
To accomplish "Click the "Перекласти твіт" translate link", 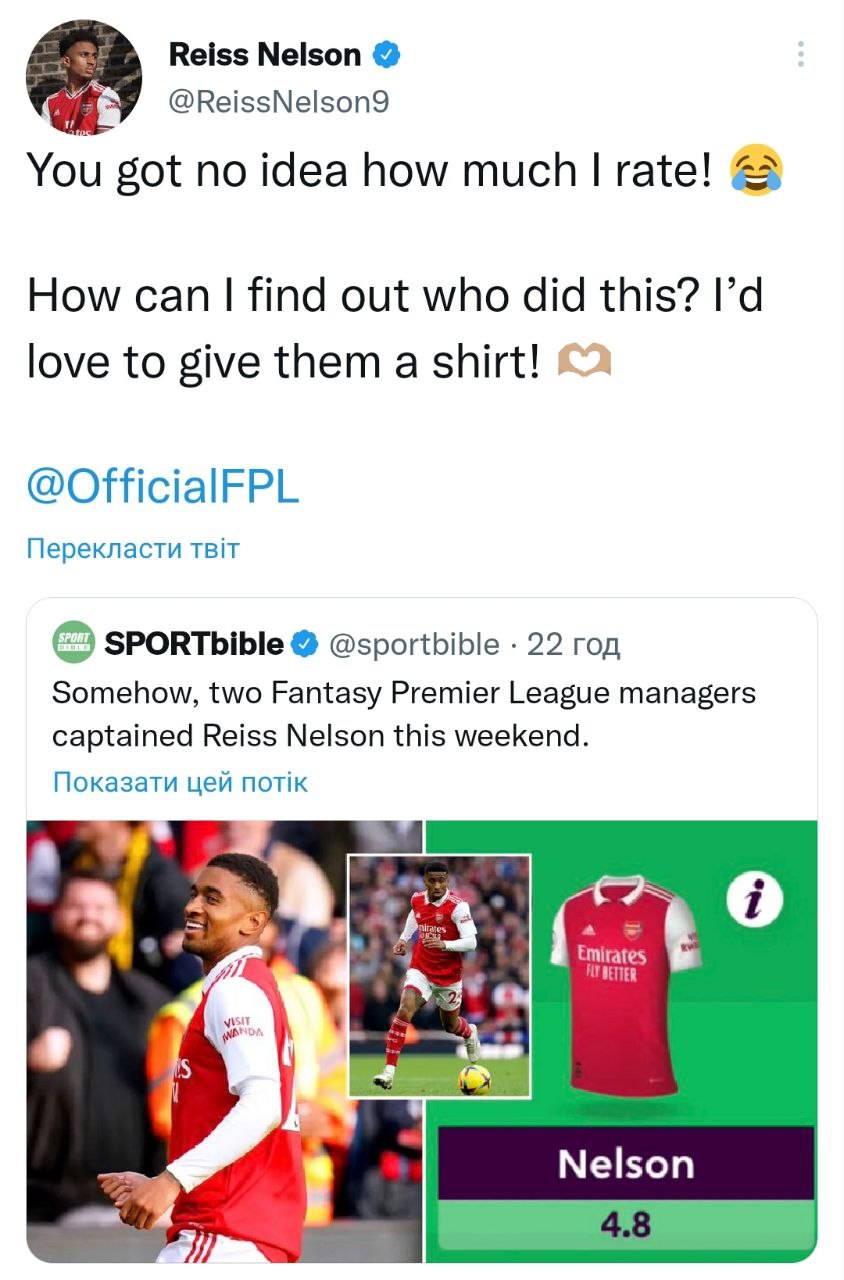I will point(133,548).
